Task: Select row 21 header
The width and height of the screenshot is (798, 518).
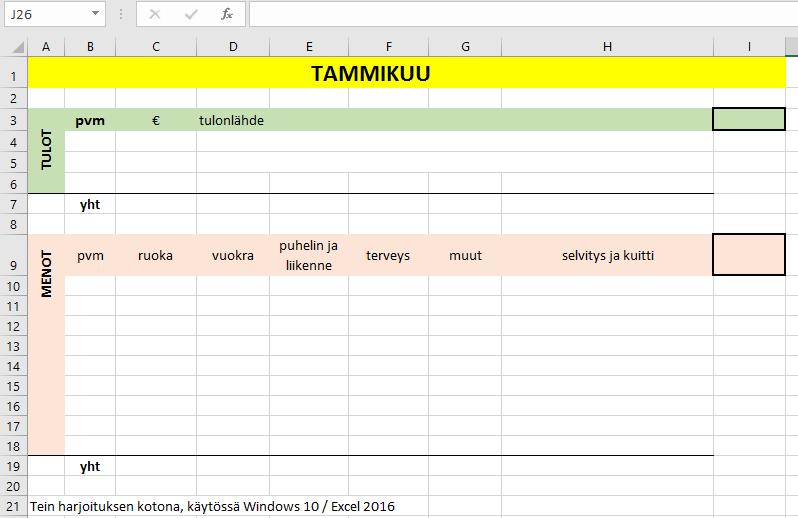Action: (x=14, y=506)
